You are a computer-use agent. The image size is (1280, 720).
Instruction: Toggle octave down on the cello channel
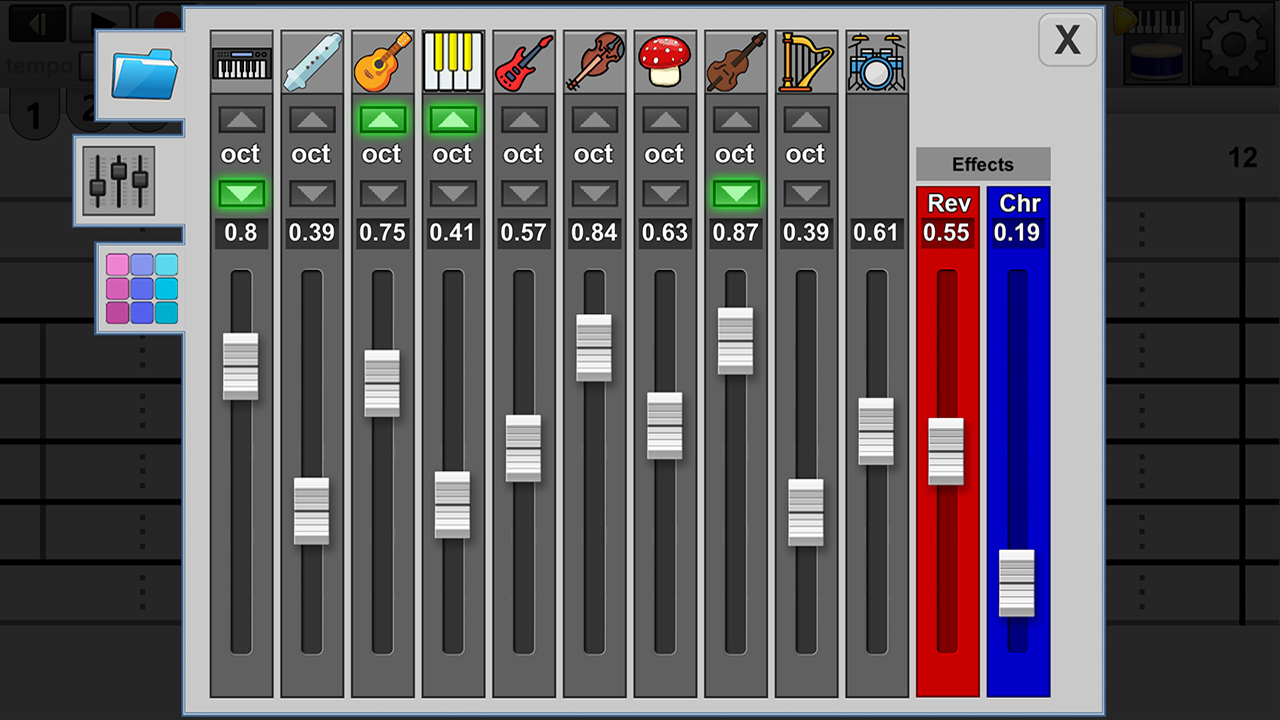[735, 194]
